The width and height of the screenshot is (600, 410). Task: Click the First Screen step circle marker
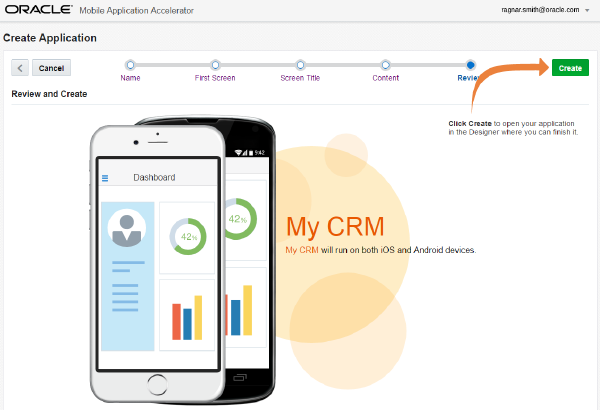215,65
